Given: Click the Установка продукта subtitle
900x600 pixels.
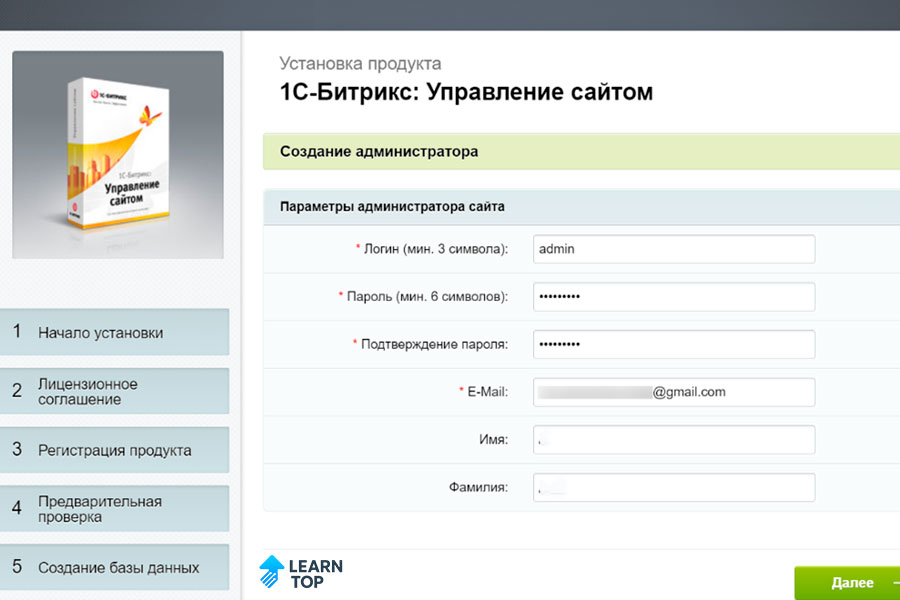Looking at the screenshot, I should tap(360, 63).
